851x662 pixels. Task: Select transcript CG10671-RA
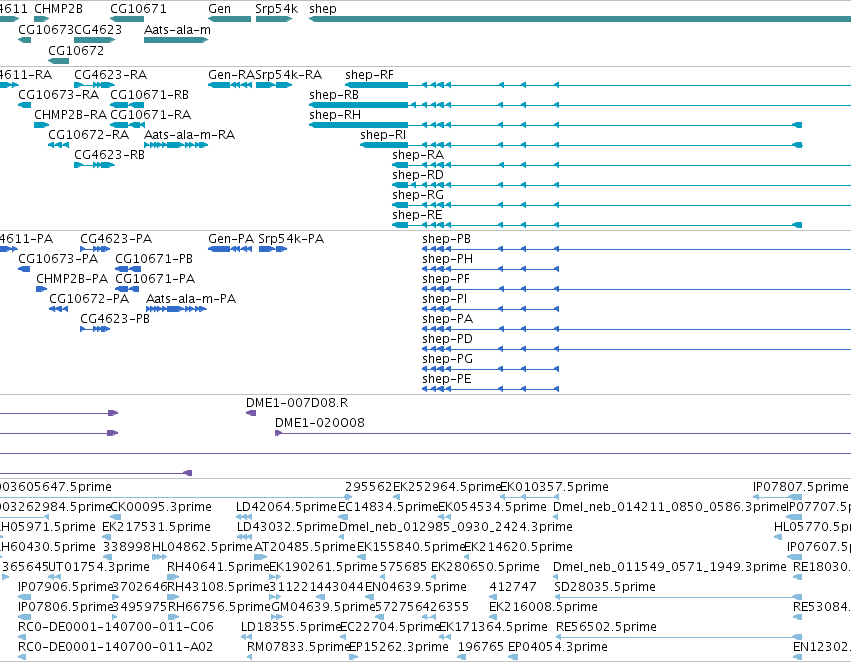coord(128,125)
